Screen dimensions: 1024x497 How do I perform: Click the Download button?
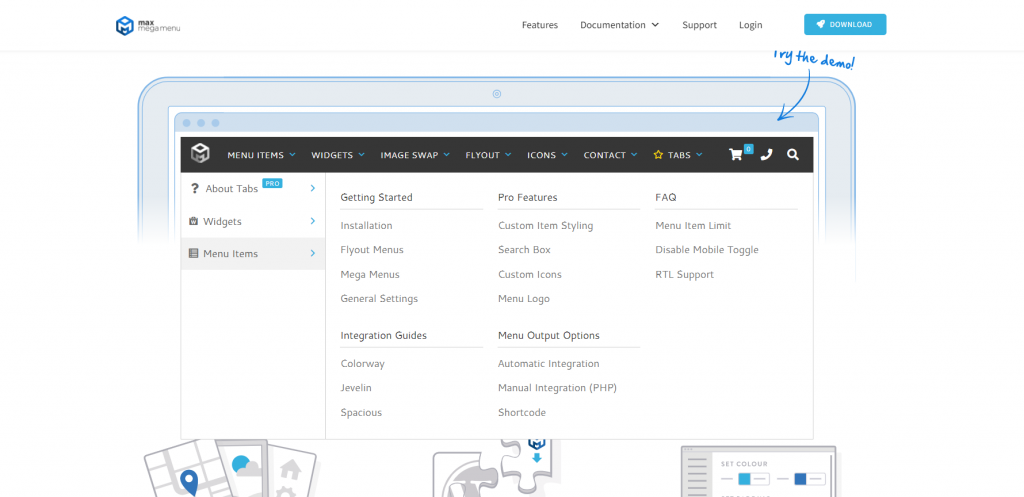844,25
